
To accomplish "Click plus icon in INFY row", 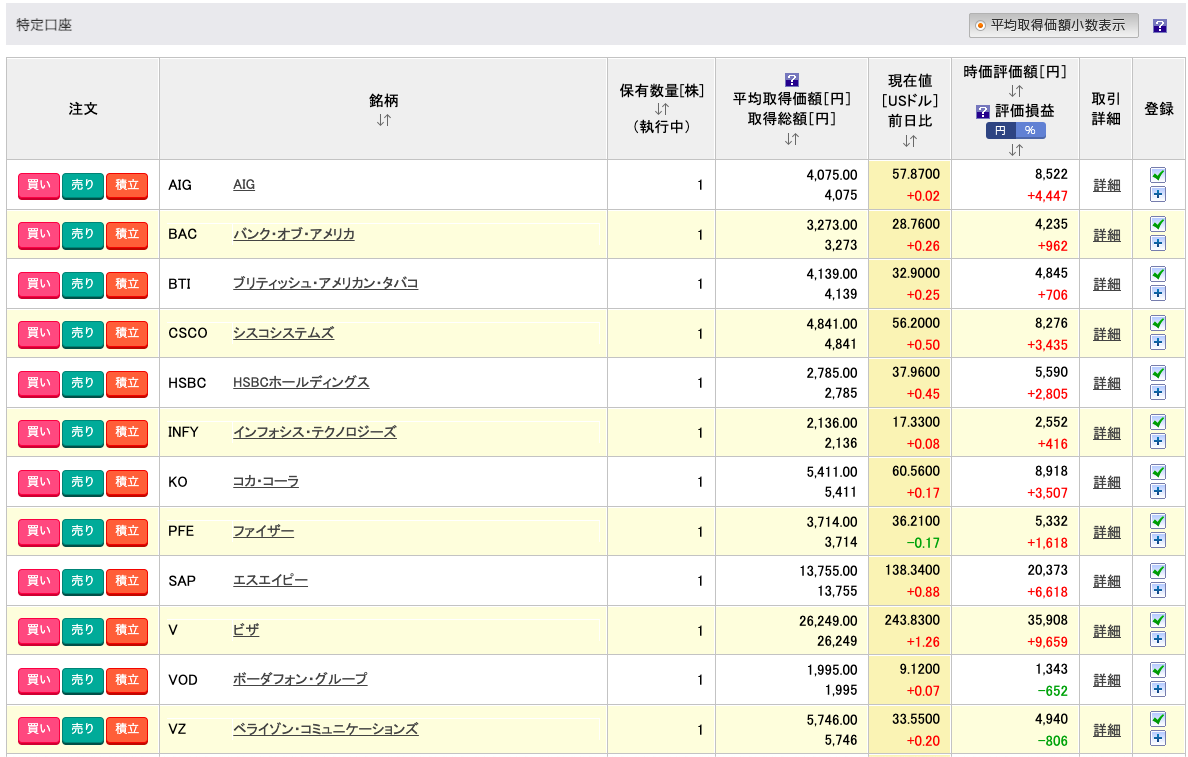I will click(x=1158, y=441).
